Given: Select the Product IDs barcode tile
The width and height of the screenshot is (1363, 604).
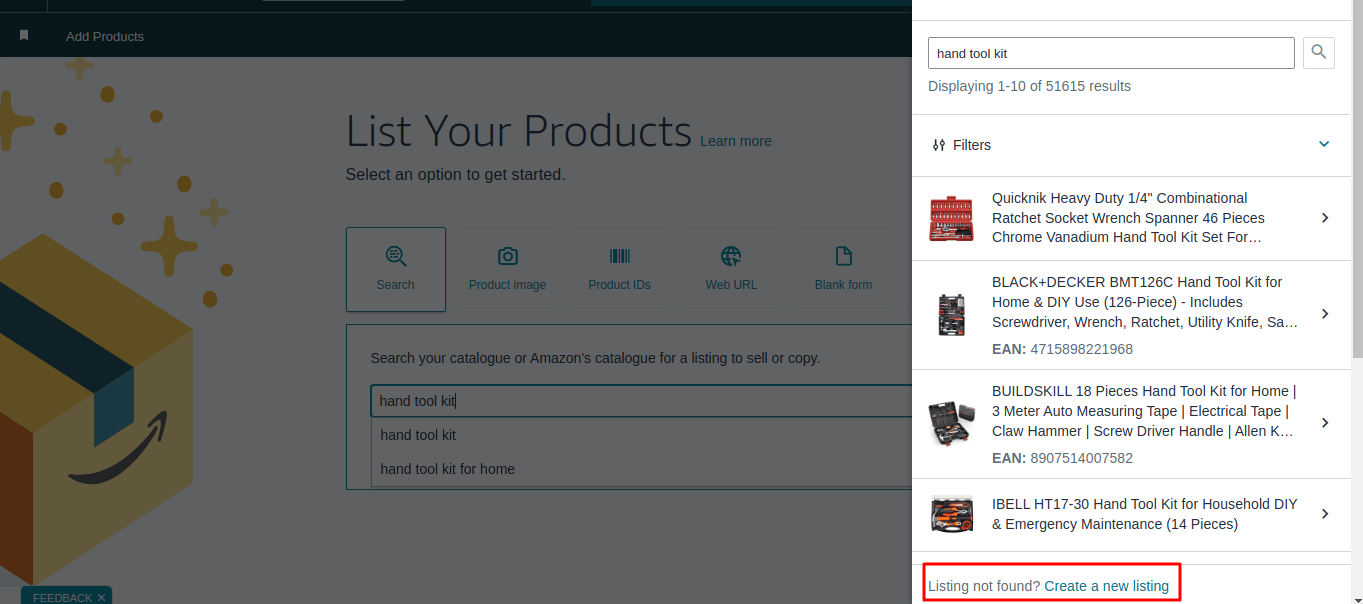Looking at the screenshot, I should coord(620,269).
